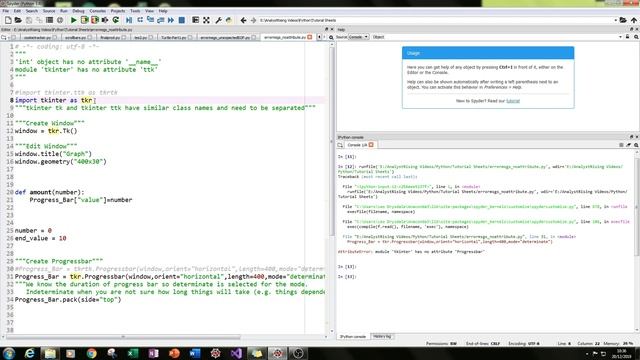
Task: Click the green Run file button
Action: pos(74,20)
